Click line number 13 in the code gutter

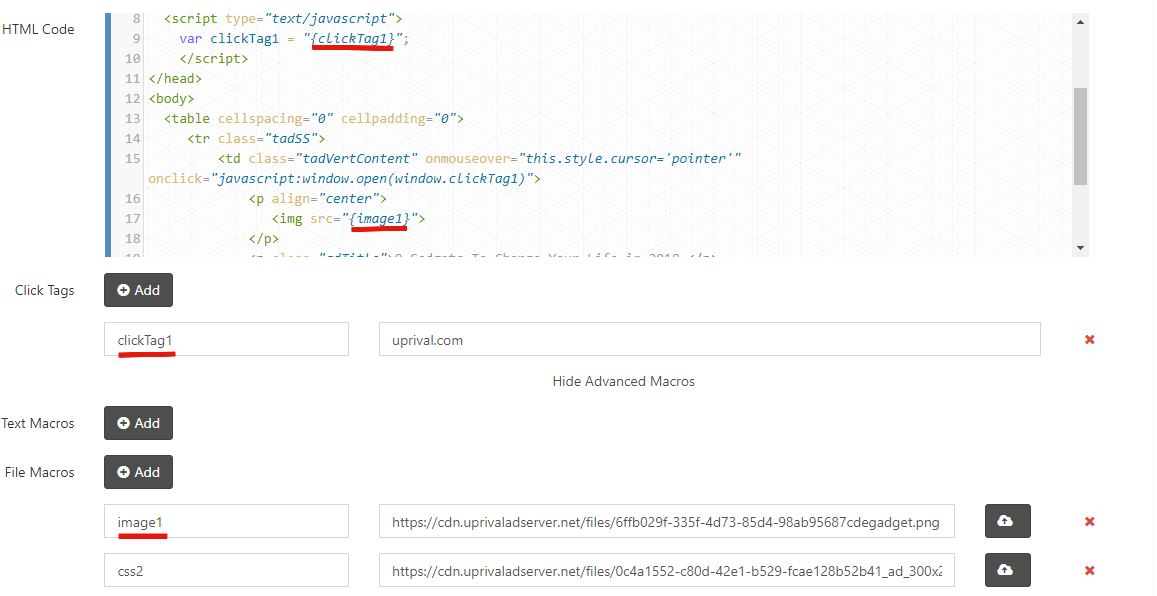click(x=132, y=119)
